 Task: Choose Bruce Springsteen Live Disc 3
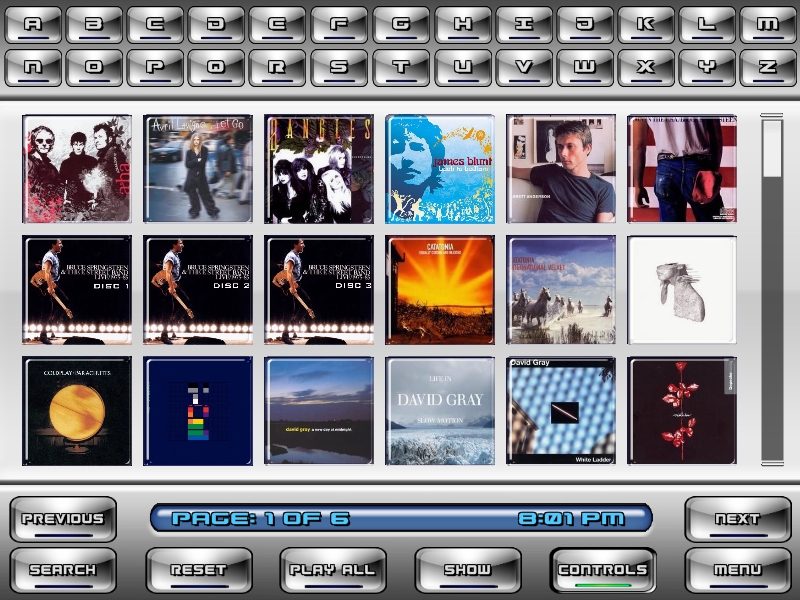coord(319,290)
